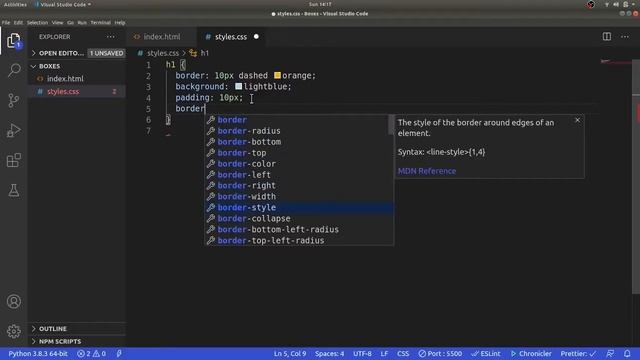This screenshot has width=640, height=360.
Task: Click the Prettier status bar item
Action: [x=578, y=353]
